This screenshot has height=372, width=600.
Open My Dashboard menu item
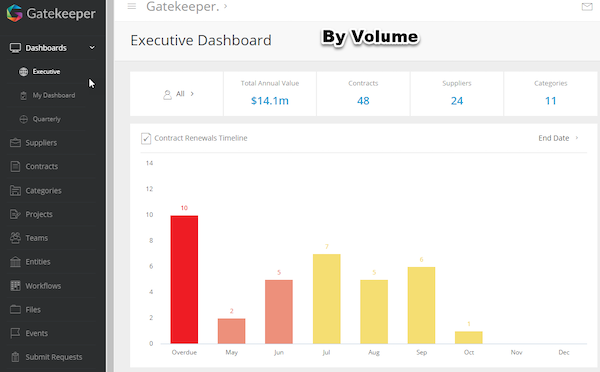coord(54,95)
